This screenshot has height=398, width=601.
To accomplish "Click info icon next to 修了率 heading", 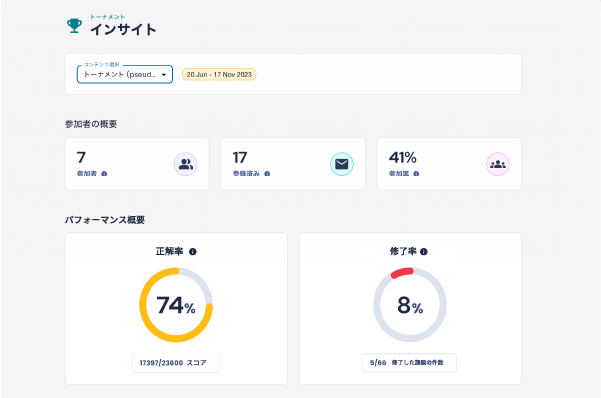I will [424, 252].
